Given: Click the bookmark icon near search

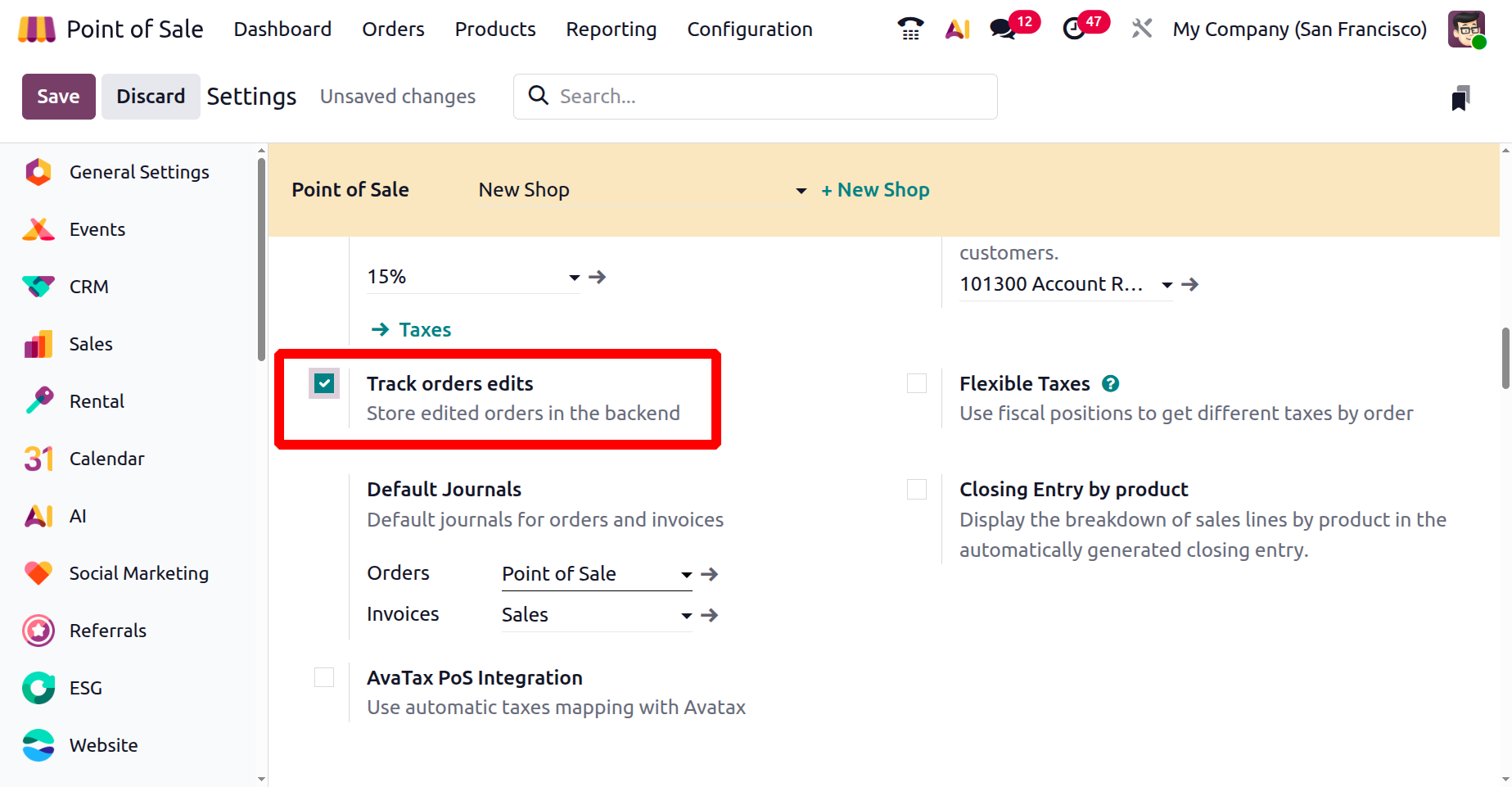Looking at the screenshot, I should (x=1460, y=98).
